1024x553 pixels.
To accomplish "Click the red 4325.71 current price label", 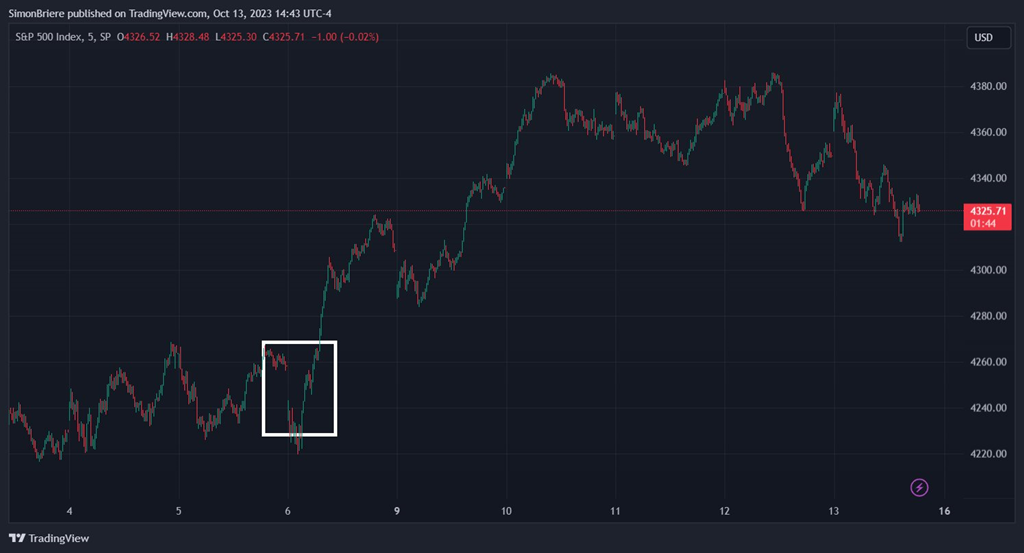I will (986, 211).
